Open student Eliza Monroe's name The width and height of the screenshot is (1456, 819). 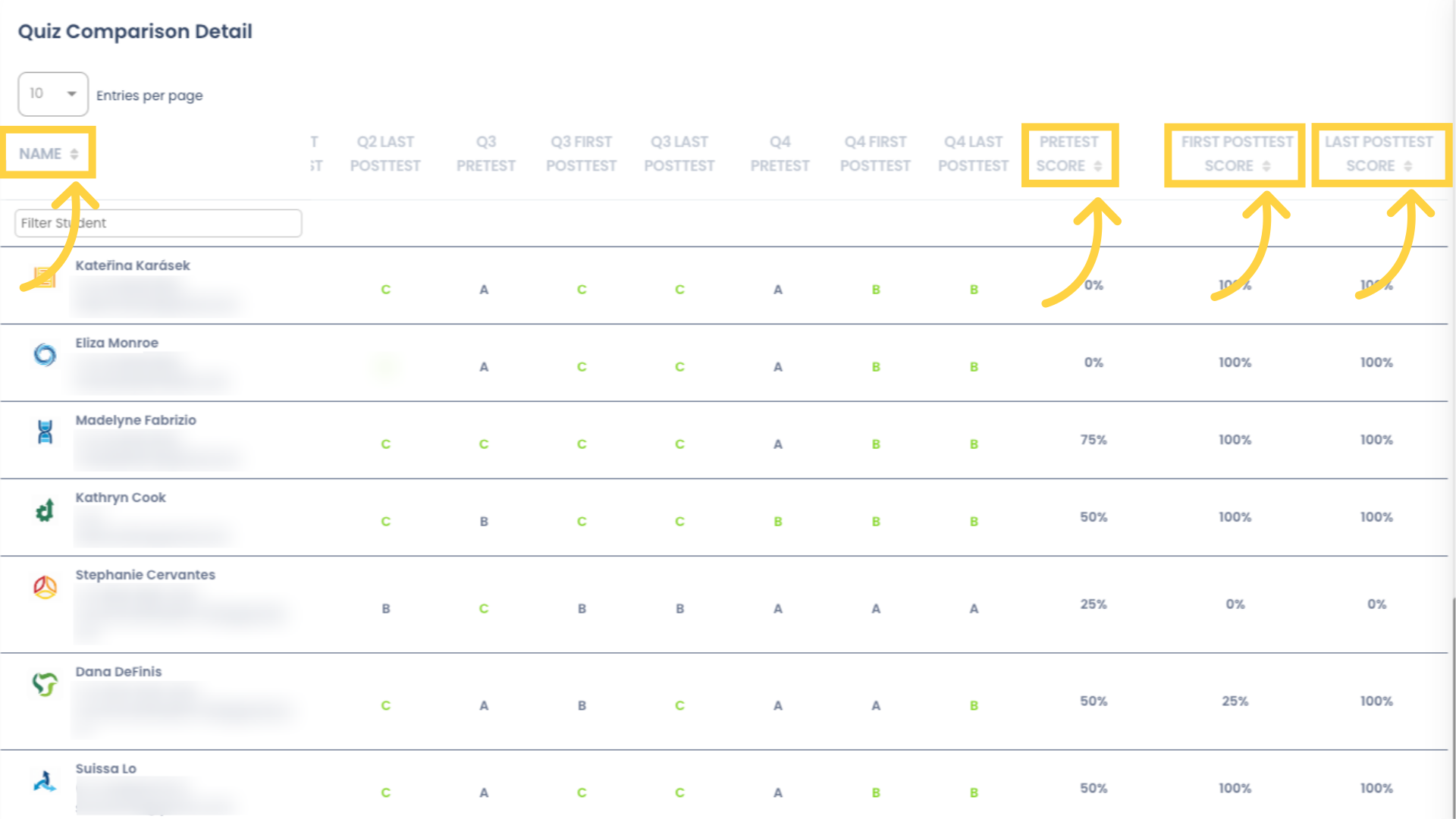pos(117,343)
